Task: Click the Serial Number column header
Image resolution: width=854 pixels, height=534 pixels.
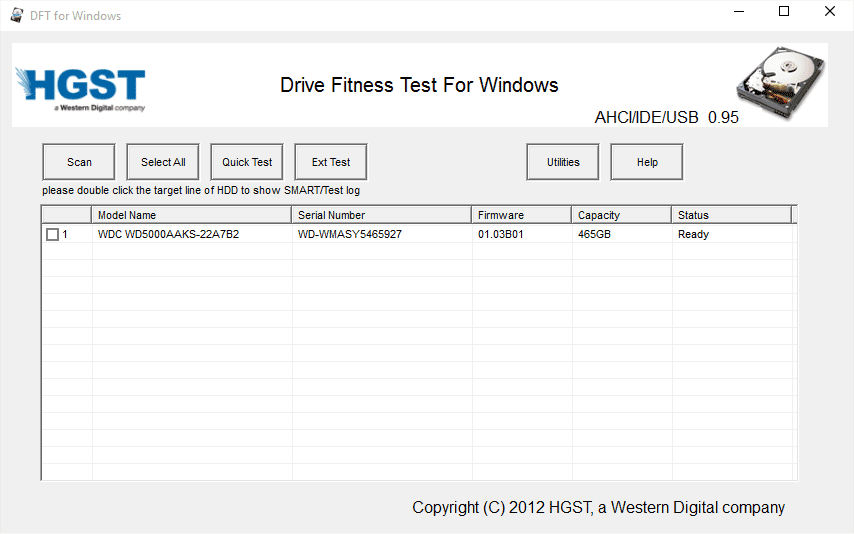Action: point(381,215)
